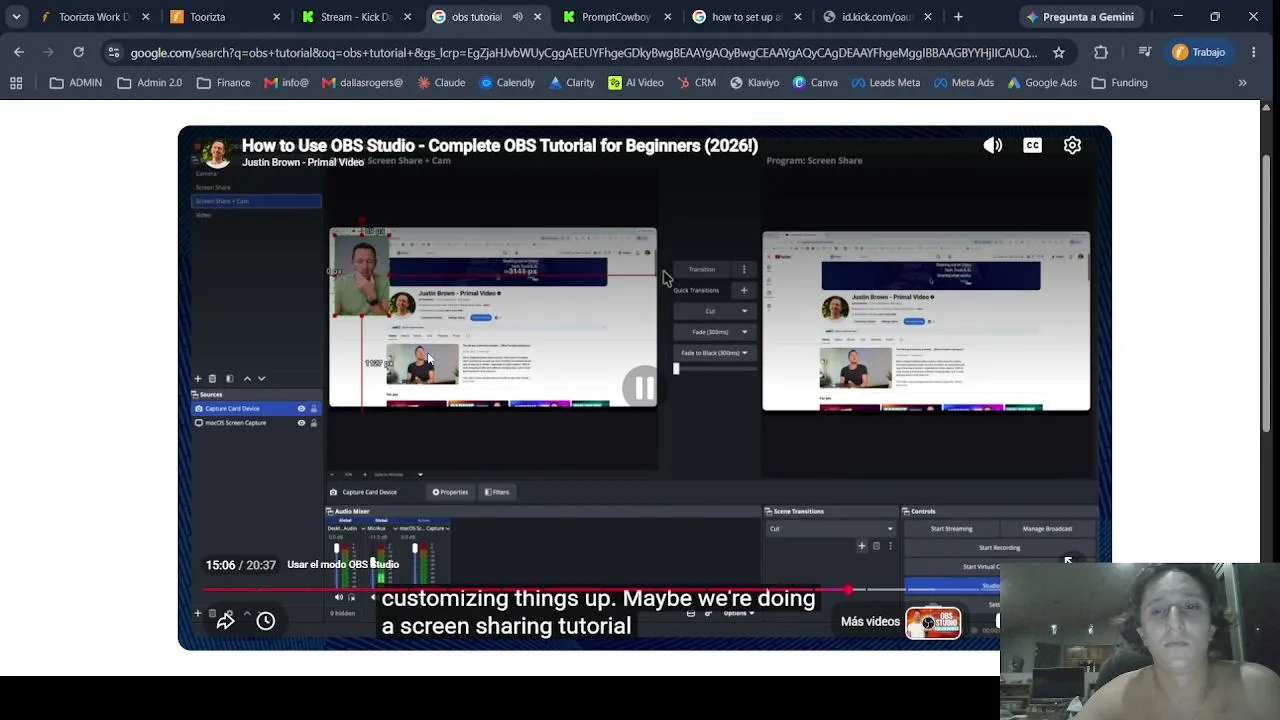
Task: Open the info@ Gmail bookmark
Action: pyautogui.click(x=286, y=83)
